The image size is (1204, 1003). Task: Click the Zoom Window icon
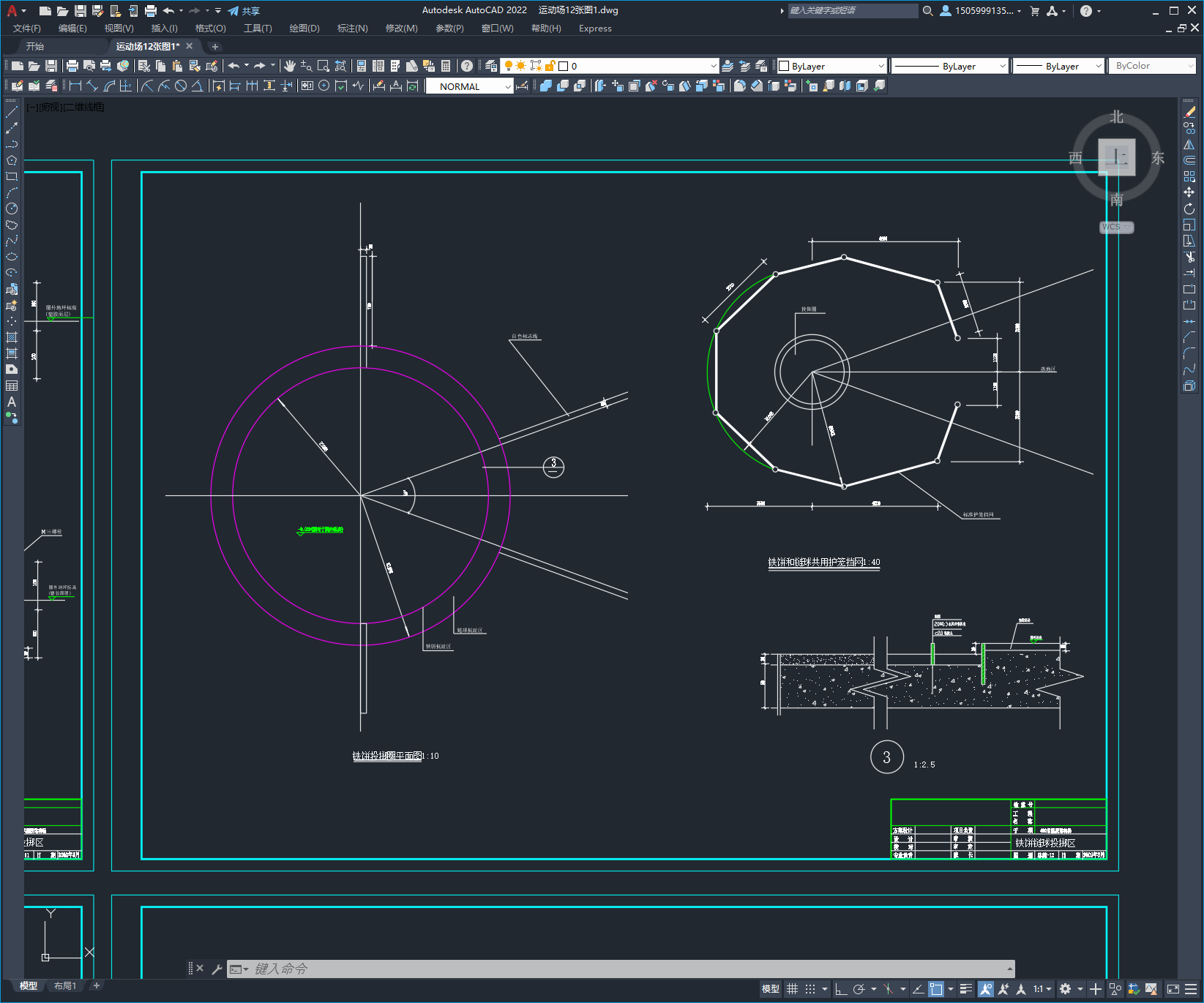tap(324, 66)
